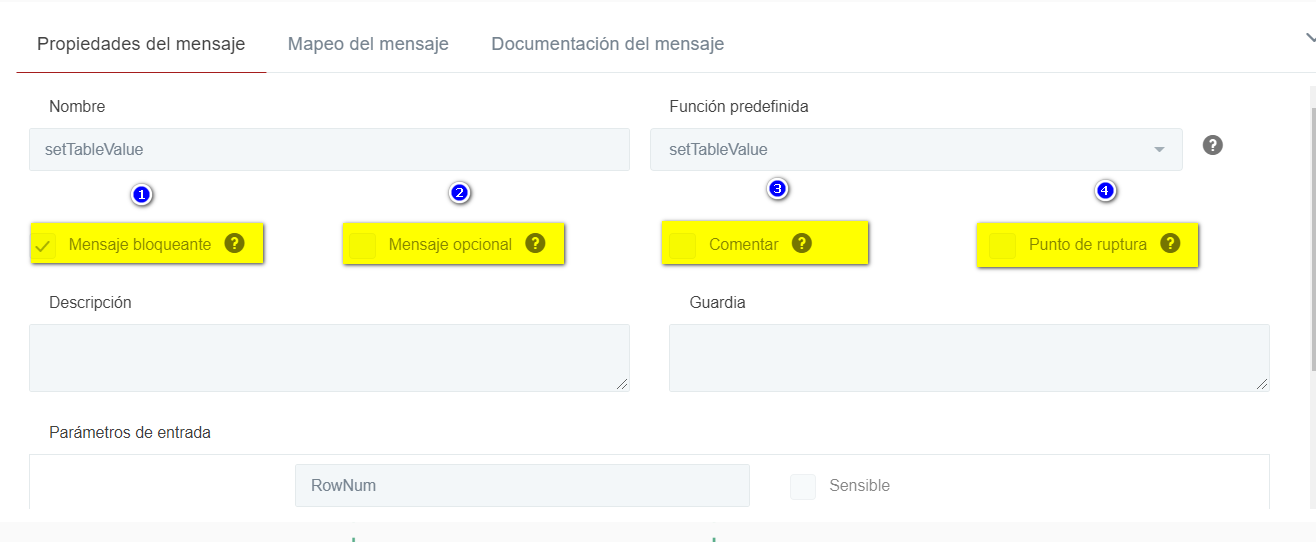Image resolution: width=1316 pixels, height=542 pixels.
Task: Open Documentación del mensaje tab
Action: 607,44
